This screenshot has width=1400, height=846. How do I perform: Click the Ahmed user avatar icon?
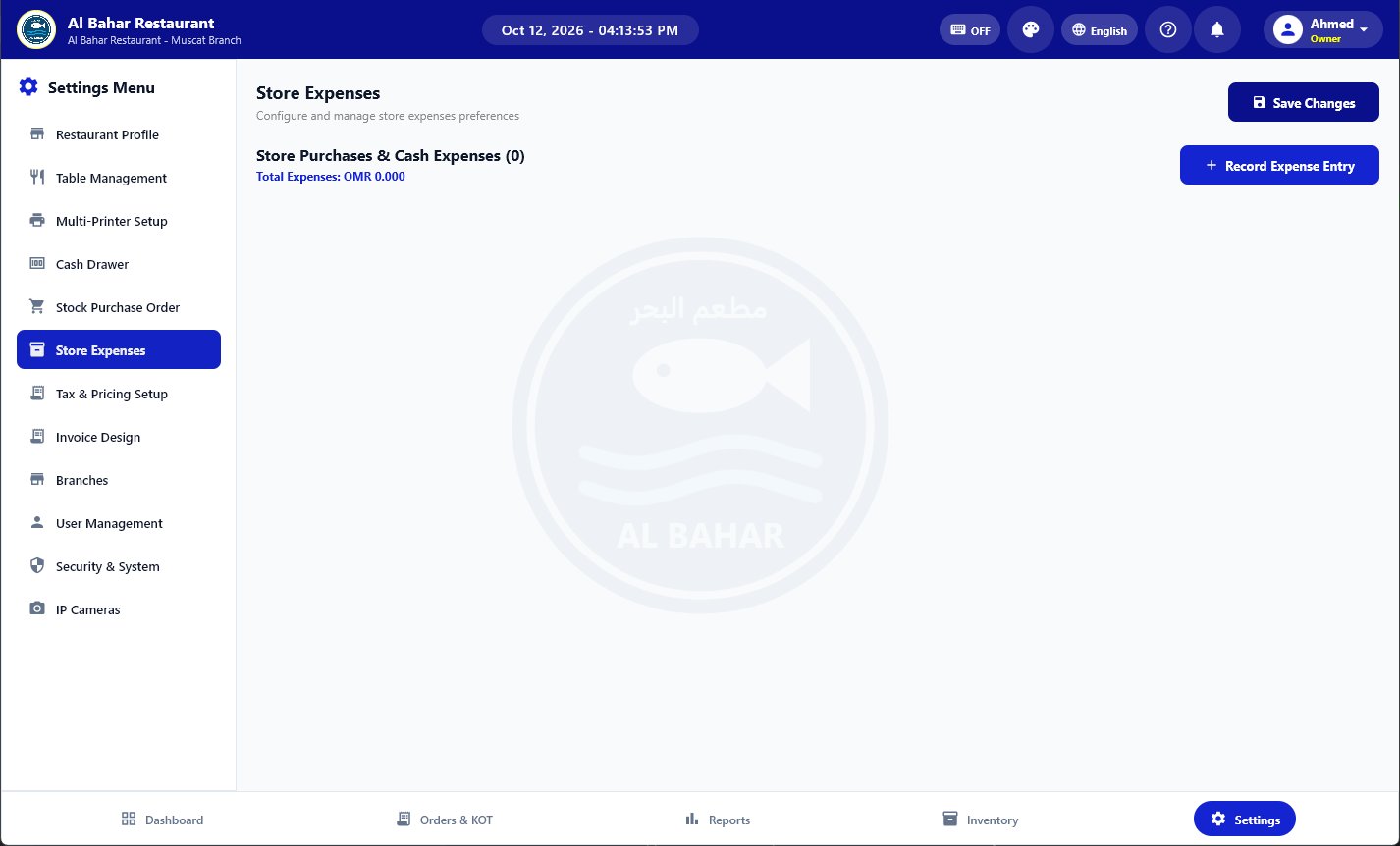pos(1287,29)
